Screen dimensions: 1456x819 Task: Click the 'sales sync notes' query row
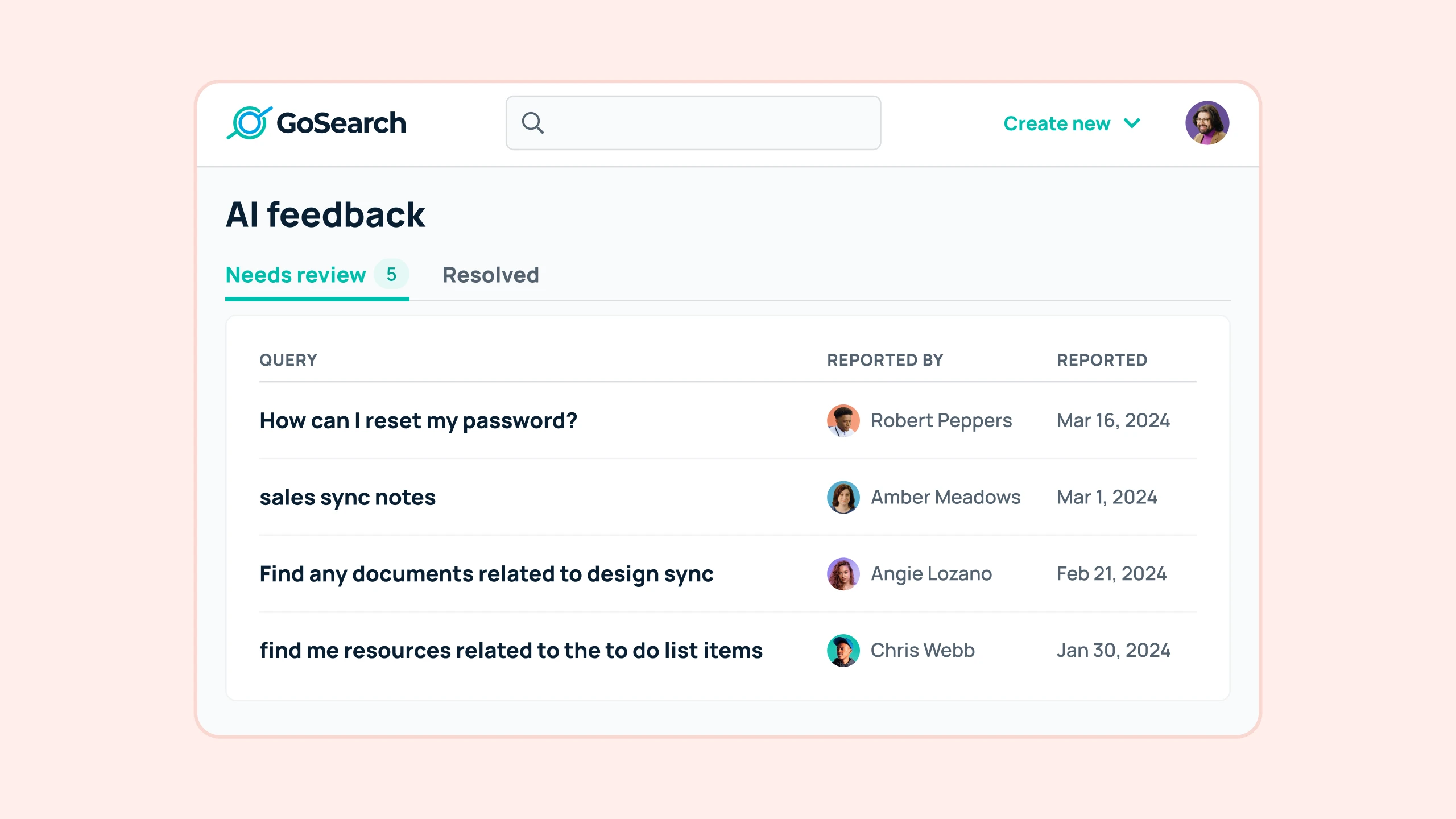(x=727, y=496)
